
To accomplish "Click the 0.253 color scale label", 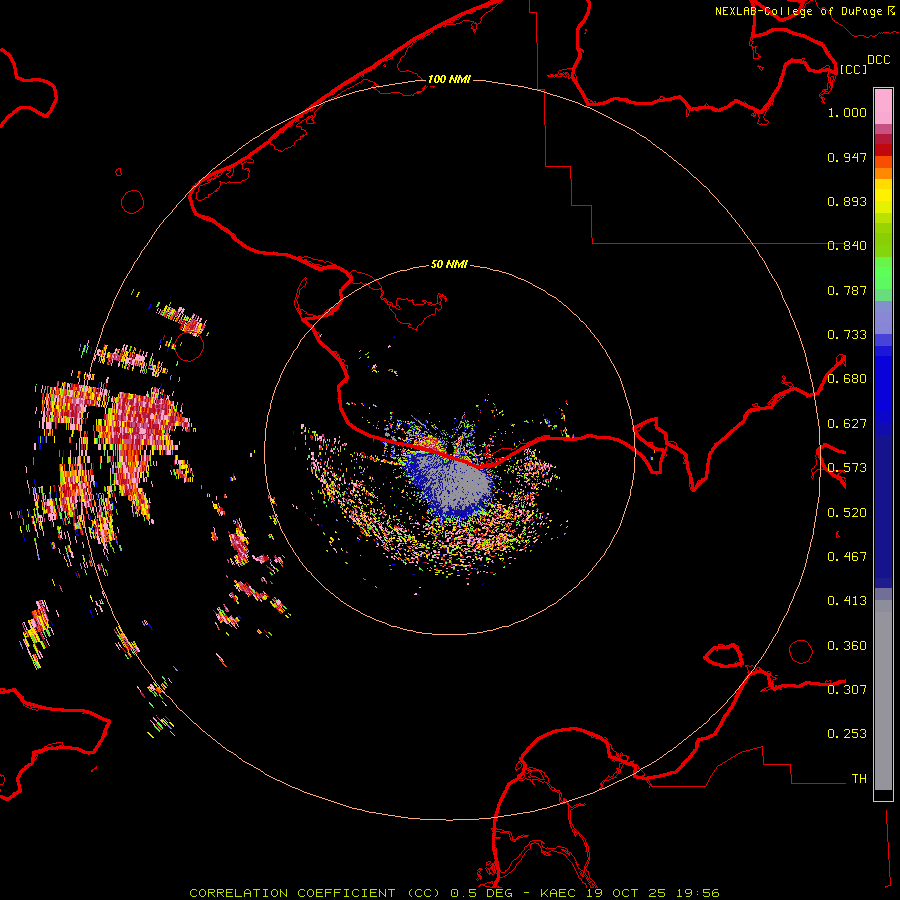I will tap(847, 734).
